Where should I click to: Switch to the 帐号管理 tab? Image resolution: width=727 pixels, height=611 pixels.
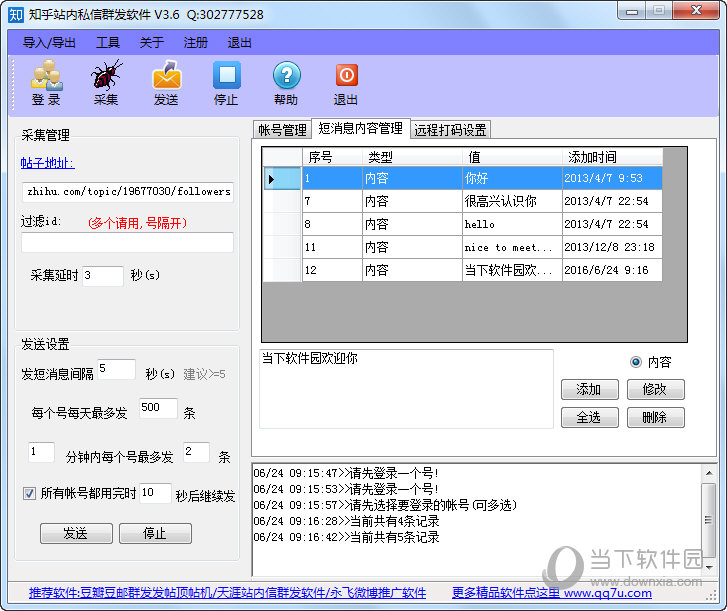coord(282,130)
